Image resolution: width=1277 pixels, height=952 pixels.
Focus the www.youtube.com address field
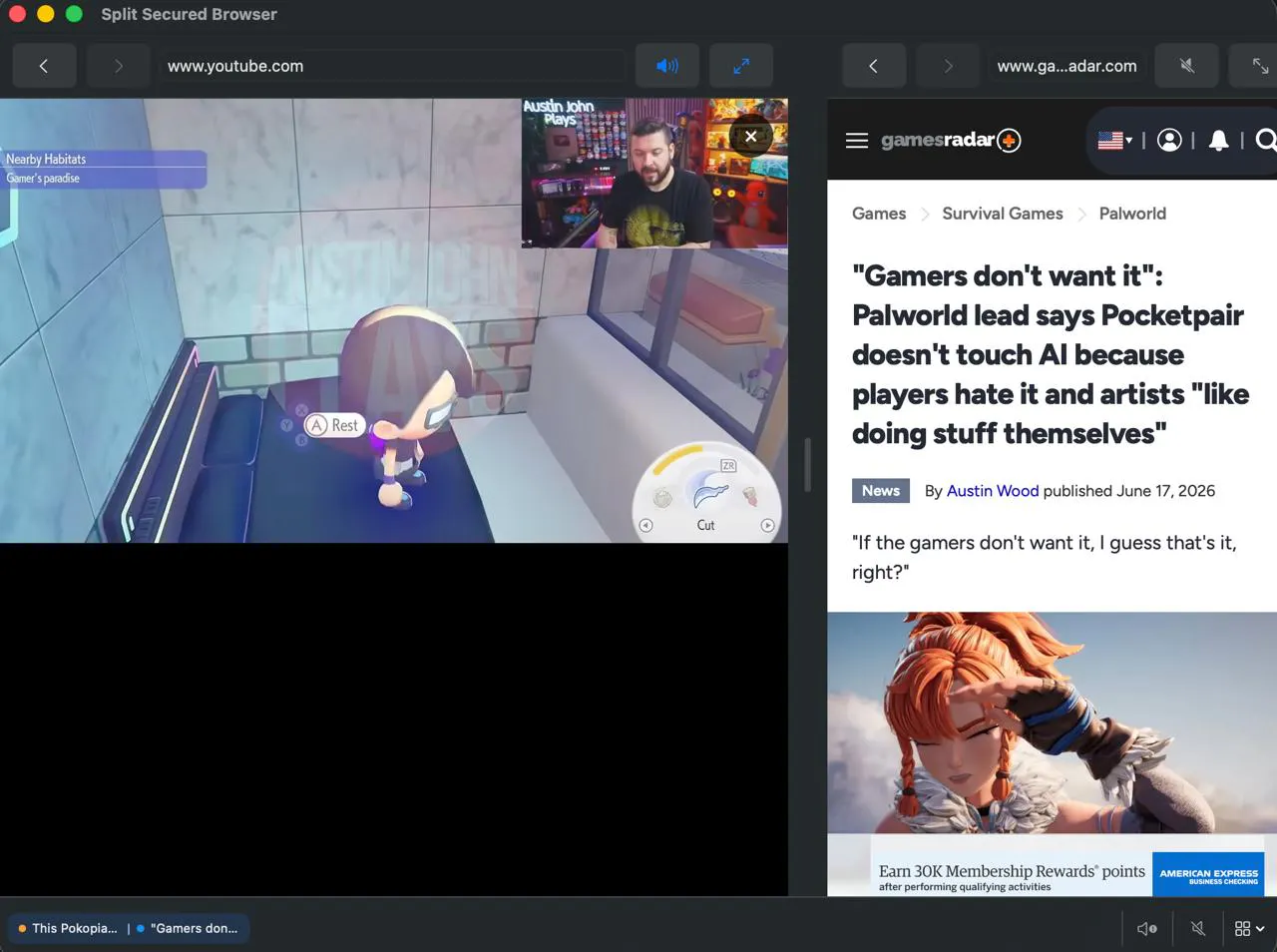(392, 66)
